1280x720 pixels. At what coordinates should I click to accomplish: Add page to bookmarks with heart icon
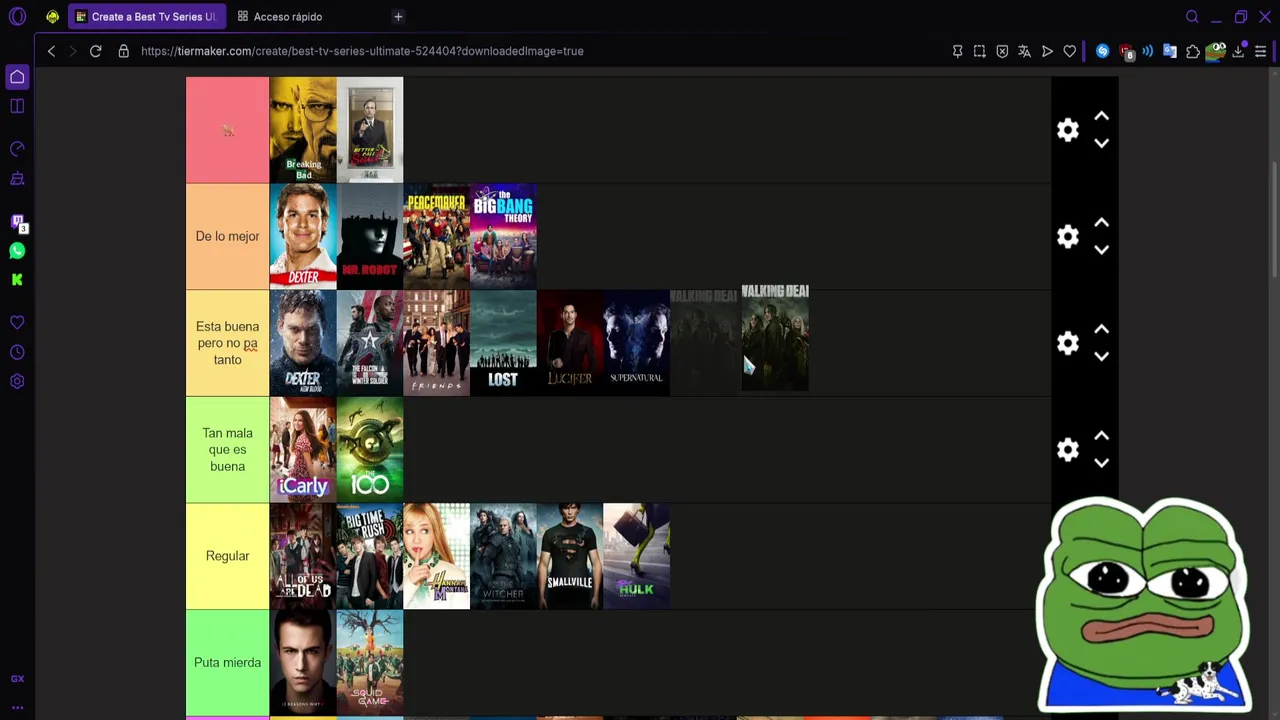tap(1069, 51)
